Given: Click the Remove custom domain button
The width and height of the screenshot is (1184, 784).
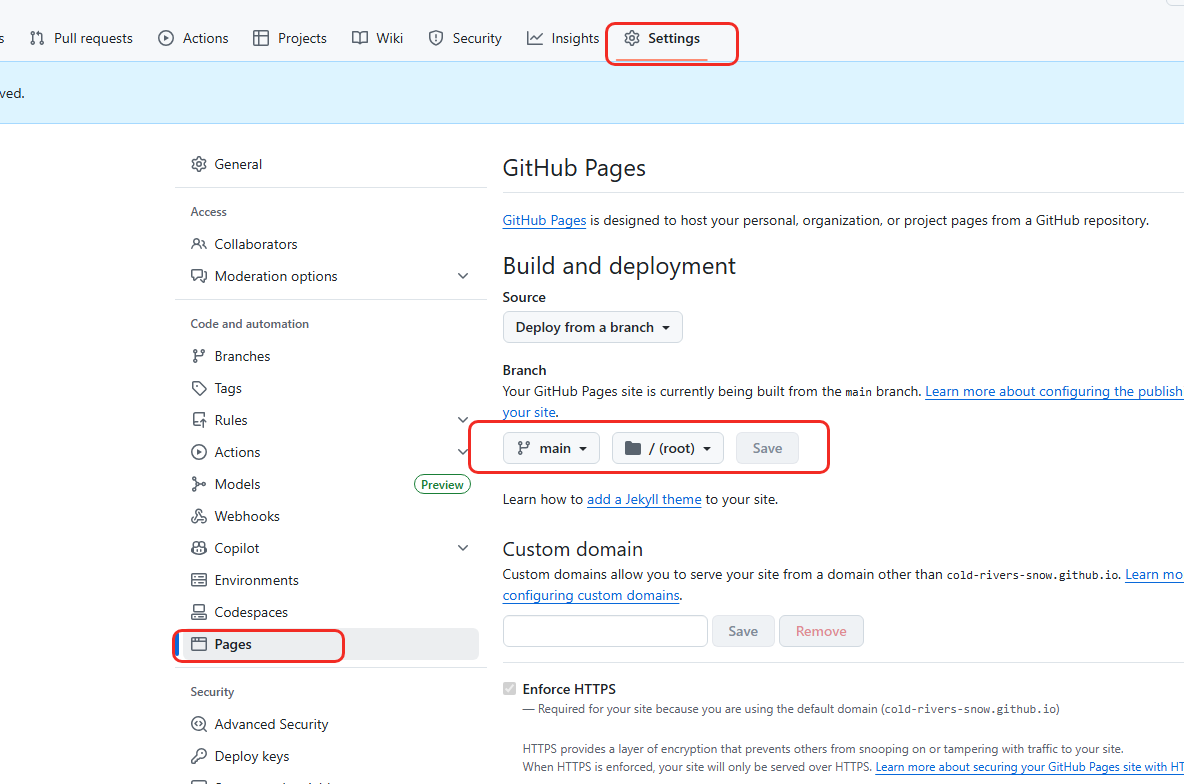Looking at the screenshot, I should click(x=821, y=631).
